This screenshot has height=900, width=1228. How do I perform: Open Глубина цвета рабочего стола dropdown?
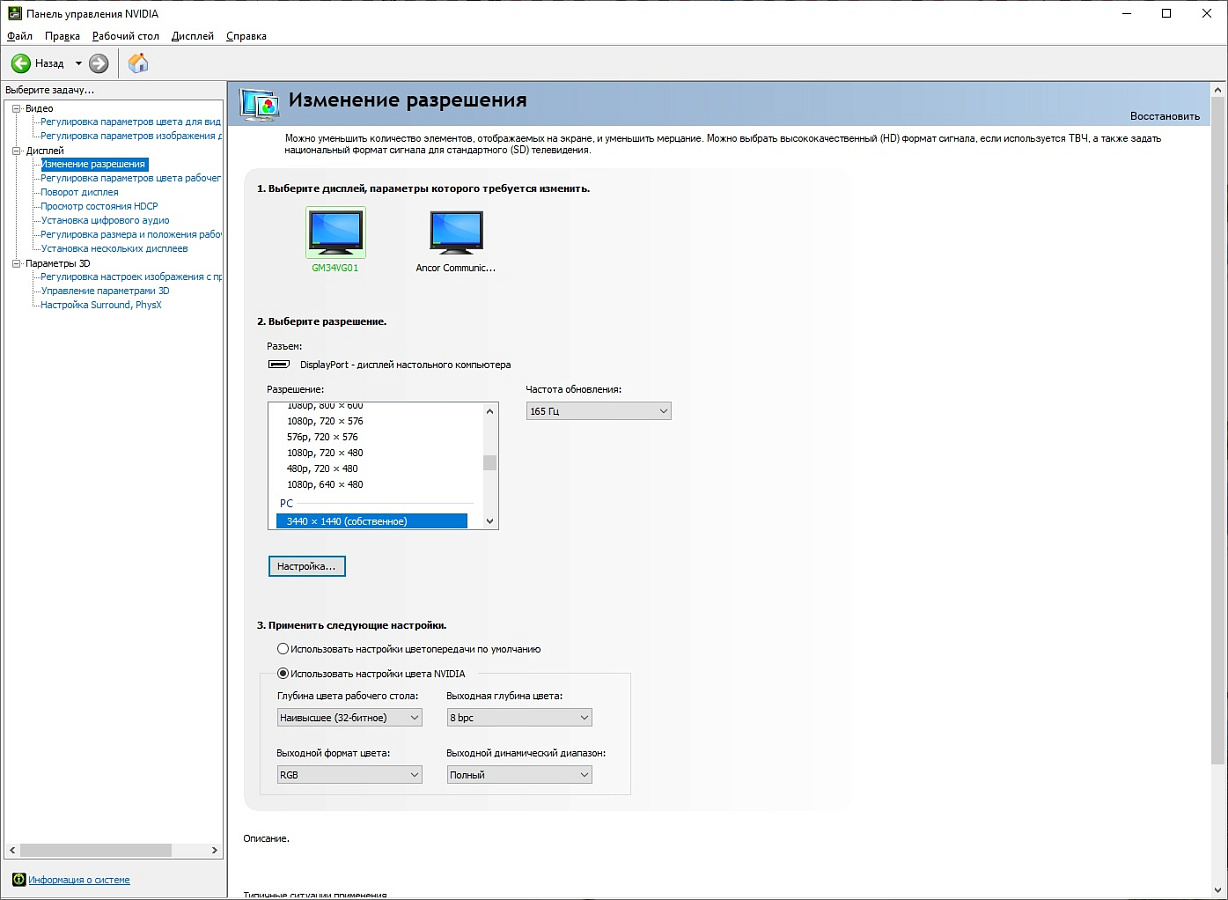point(349,717)
